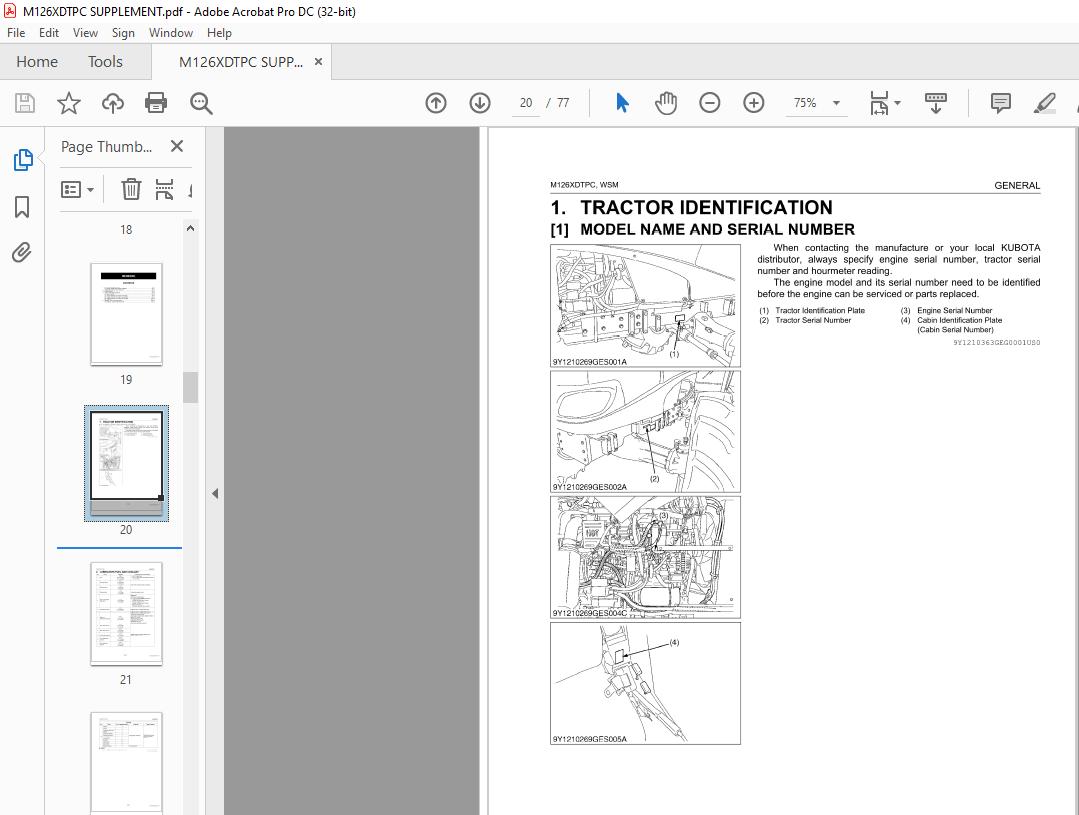This screenshot has width=1079, height=815.
Task: Open Page Thumbnails sidebar icon
Action: pyautogui.click(x=23, y=160)
